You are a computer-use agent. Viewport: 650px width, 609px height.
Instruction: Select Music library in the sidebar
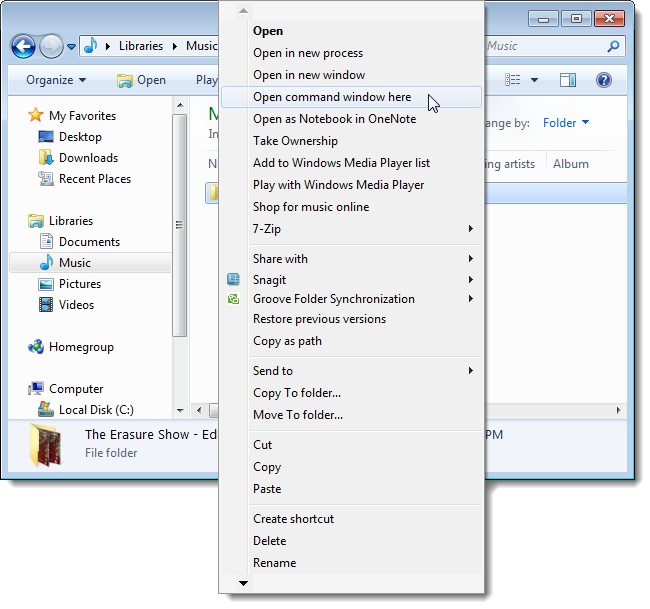click(90, 263)
